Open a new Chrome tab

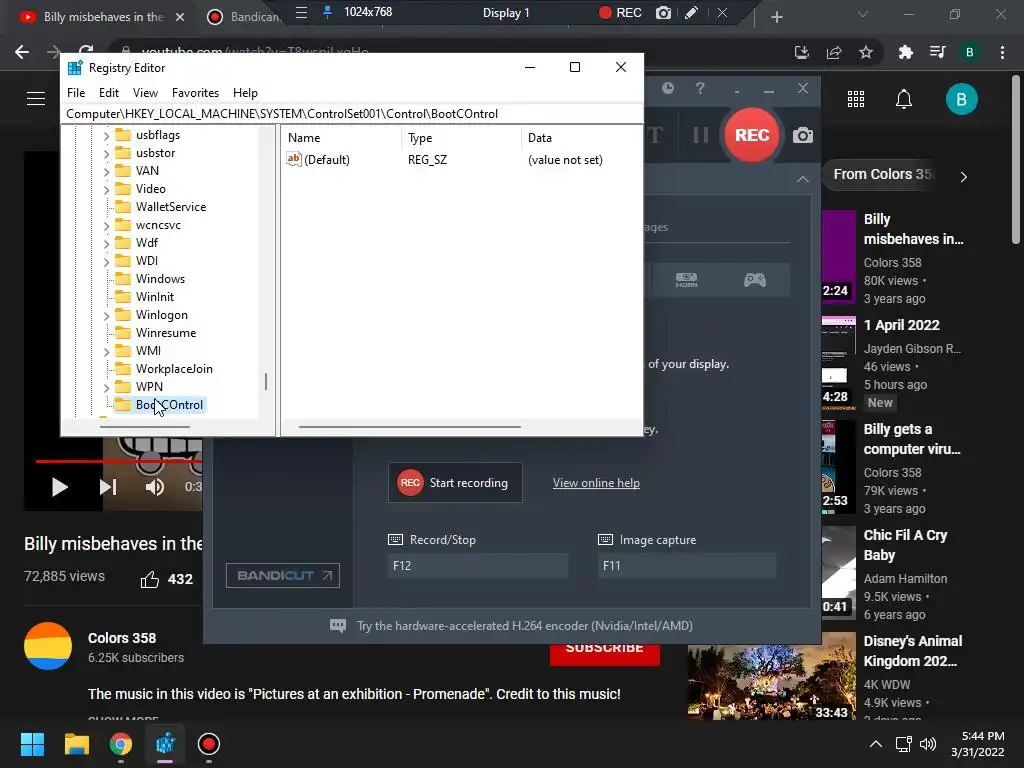(x=776, y=17)
